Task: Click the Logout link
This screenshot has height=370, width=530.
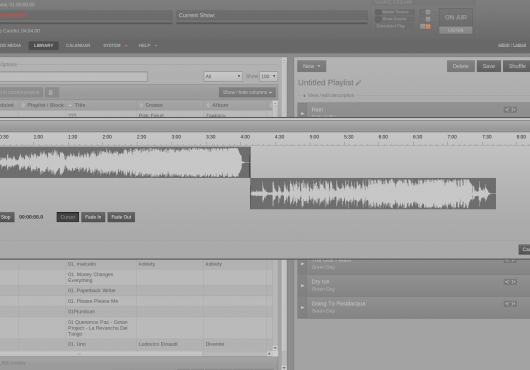Action: 520,45
